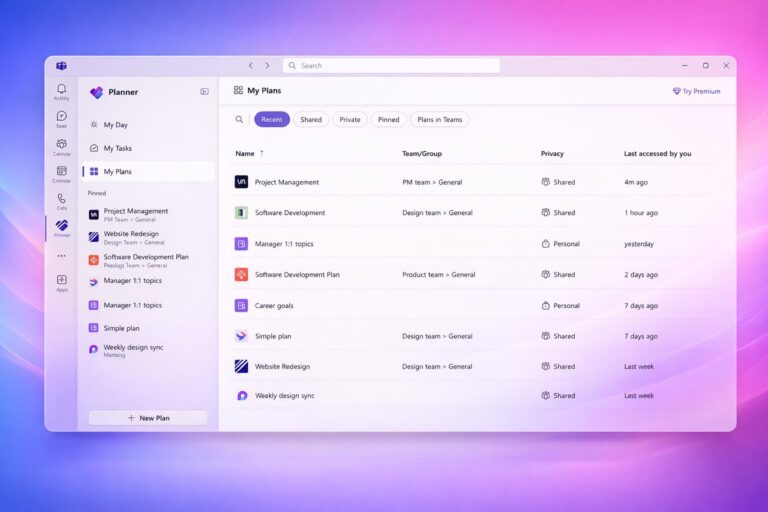Viewport: 768px width, 512px height.
Task: Sort by Last accessed by you header
Action: point(657,153)
